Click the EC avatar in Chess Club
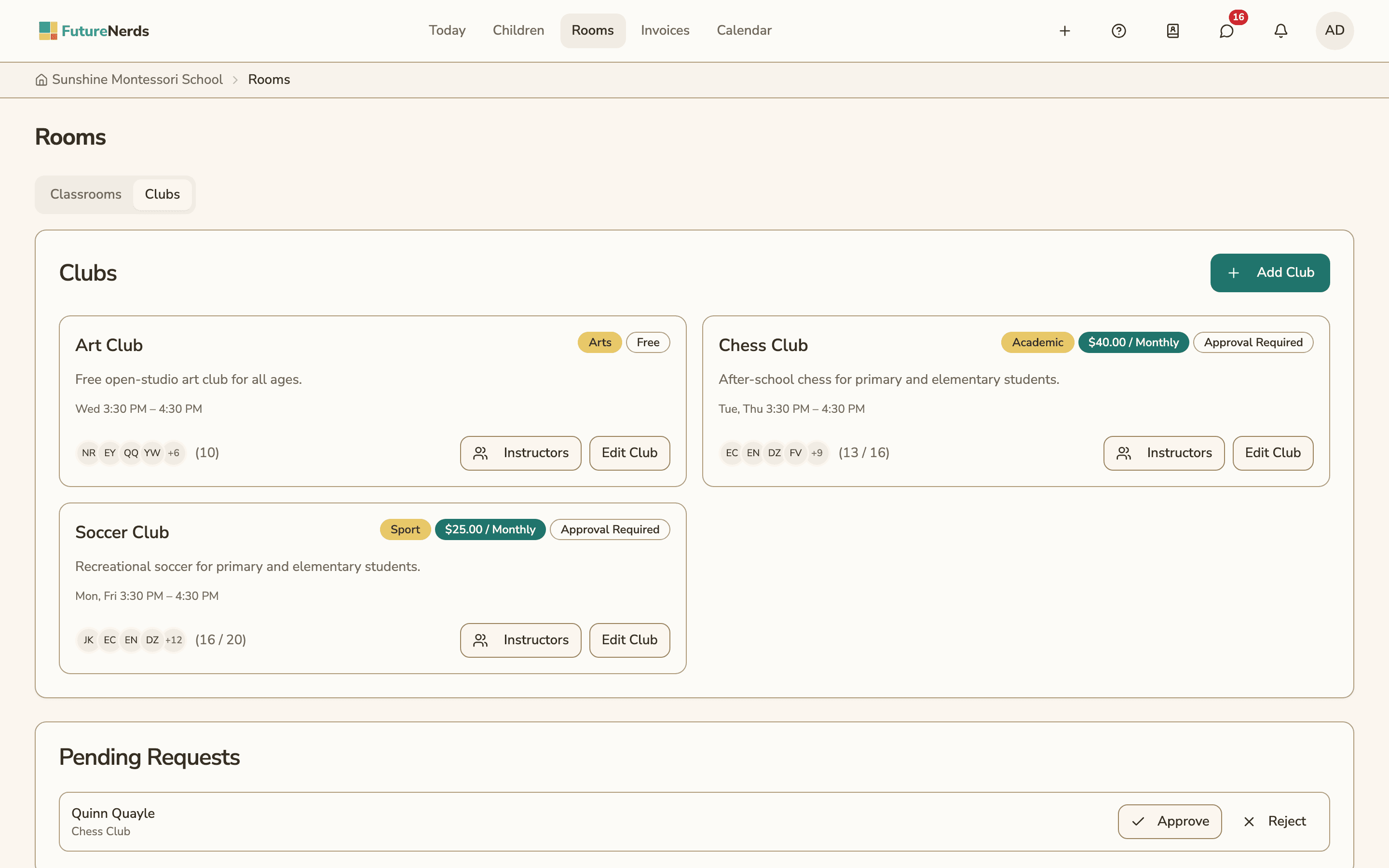 (x=732, y=453)
